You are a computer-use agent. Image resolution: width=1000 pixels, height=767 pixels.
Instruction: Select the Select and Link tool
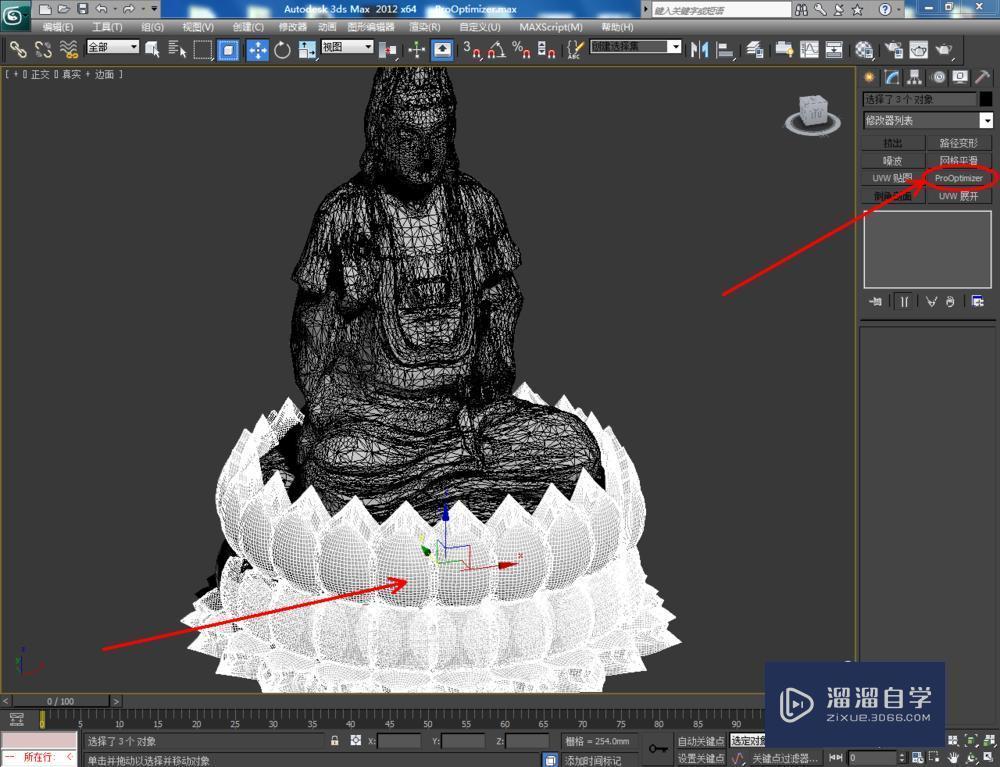click(17, 46)
